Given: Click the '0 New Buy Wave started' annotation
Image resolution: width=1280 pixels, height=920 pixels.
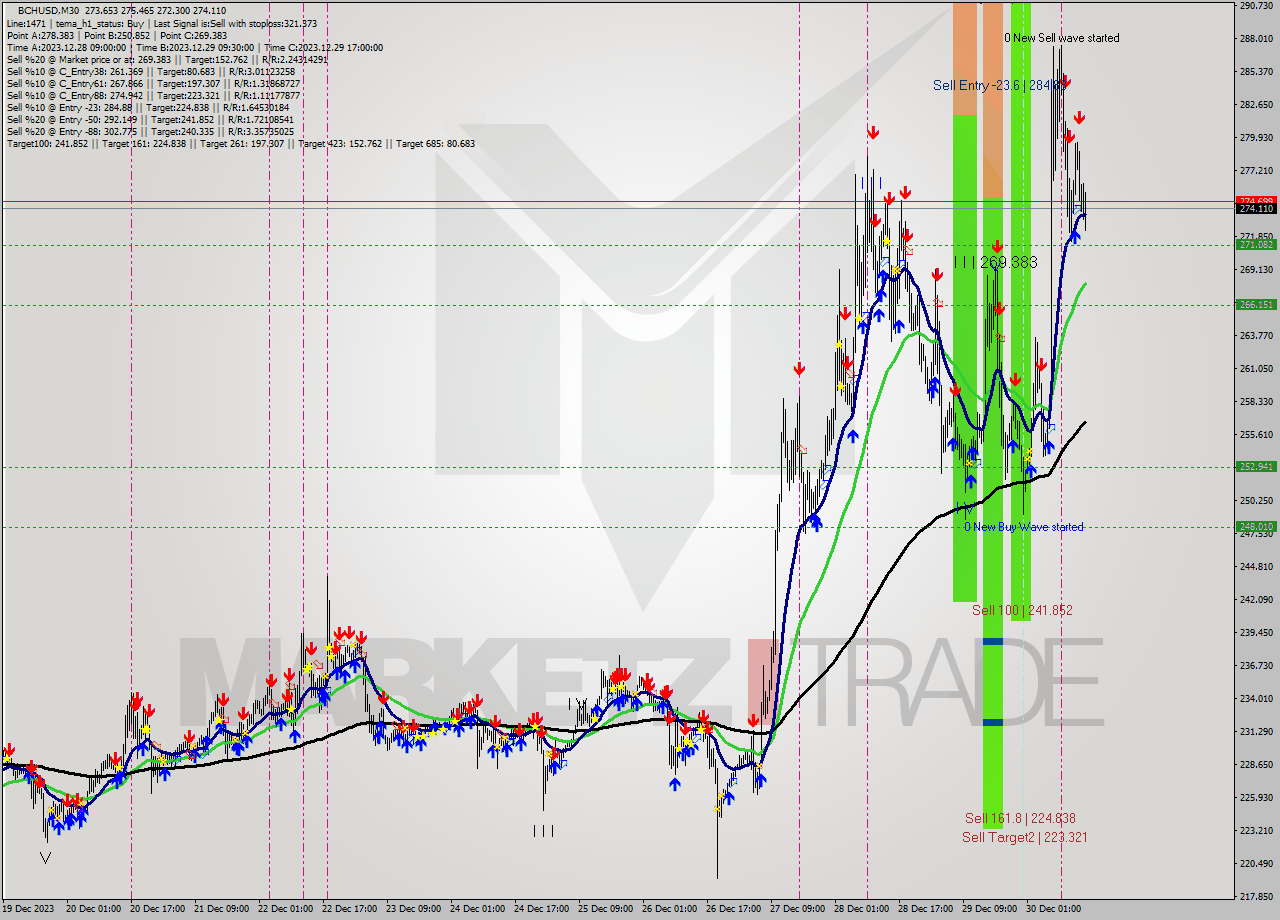Looking at the screenshot, I should pos(1024,527).
